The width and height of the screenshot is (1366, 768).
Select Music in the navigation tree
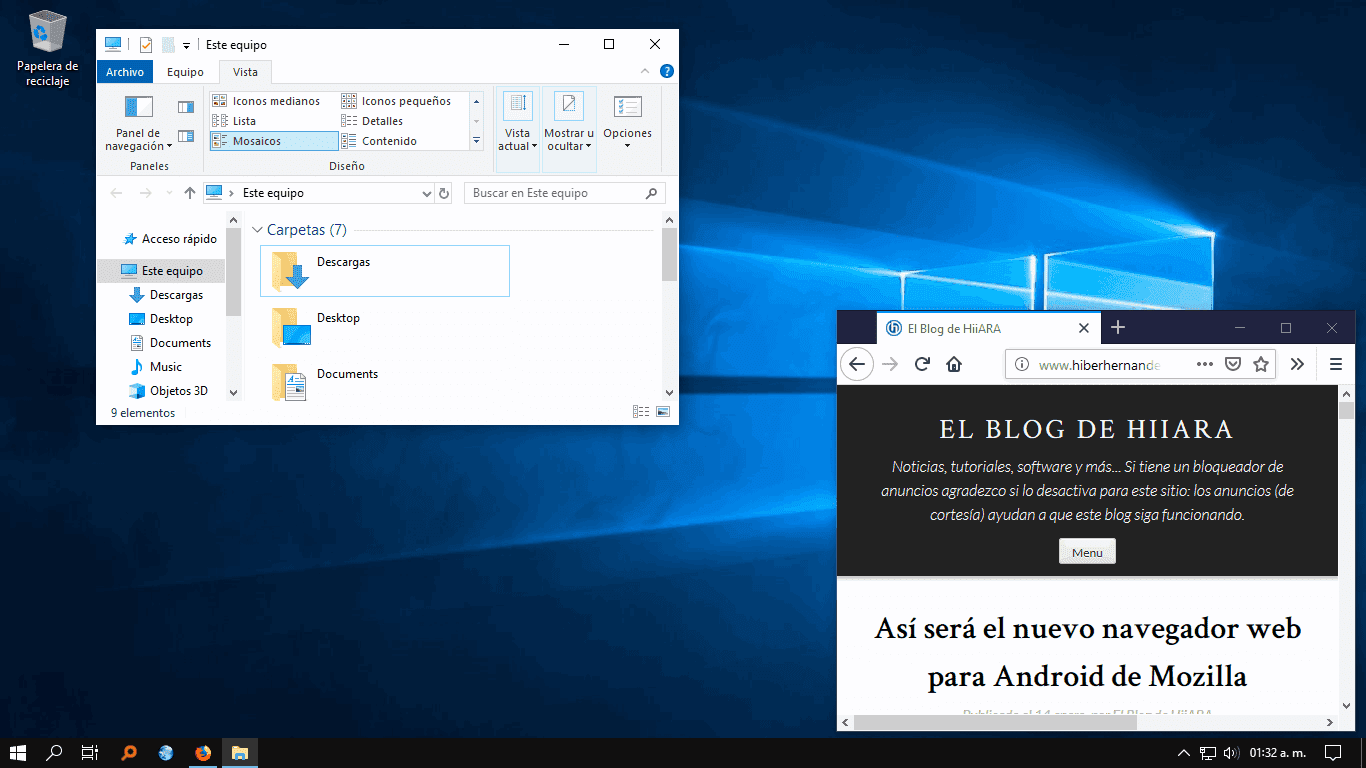click(x=156, y=367)
